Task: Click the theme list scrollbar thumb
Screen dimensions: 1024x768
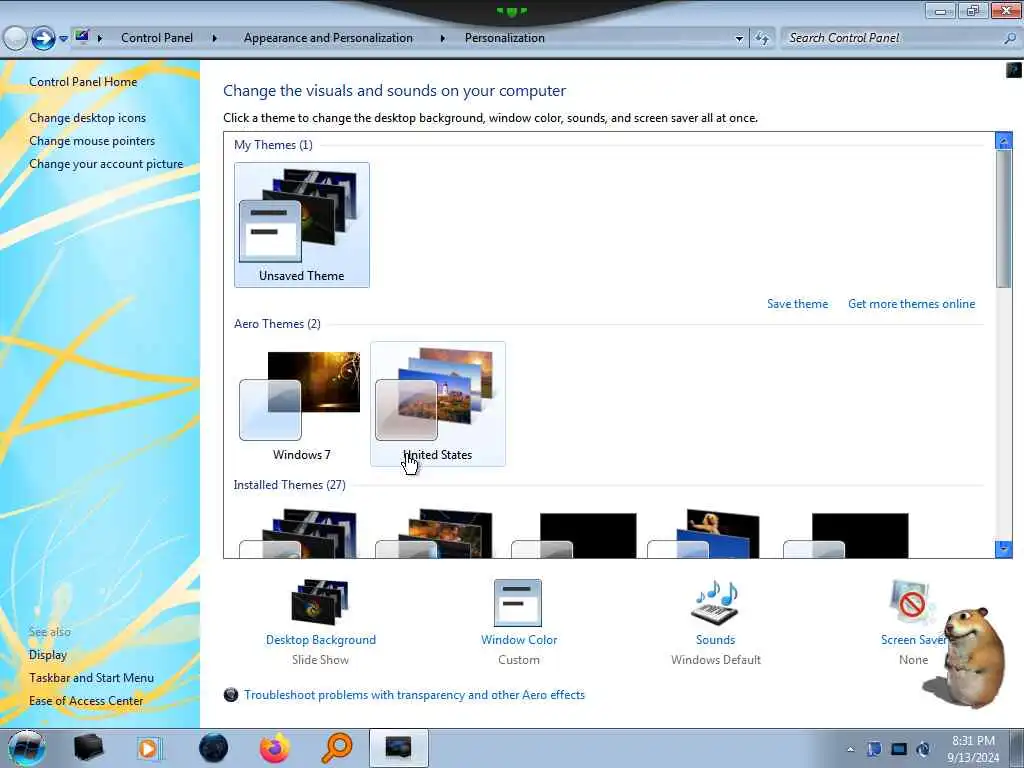Action: pos(1003,218)
